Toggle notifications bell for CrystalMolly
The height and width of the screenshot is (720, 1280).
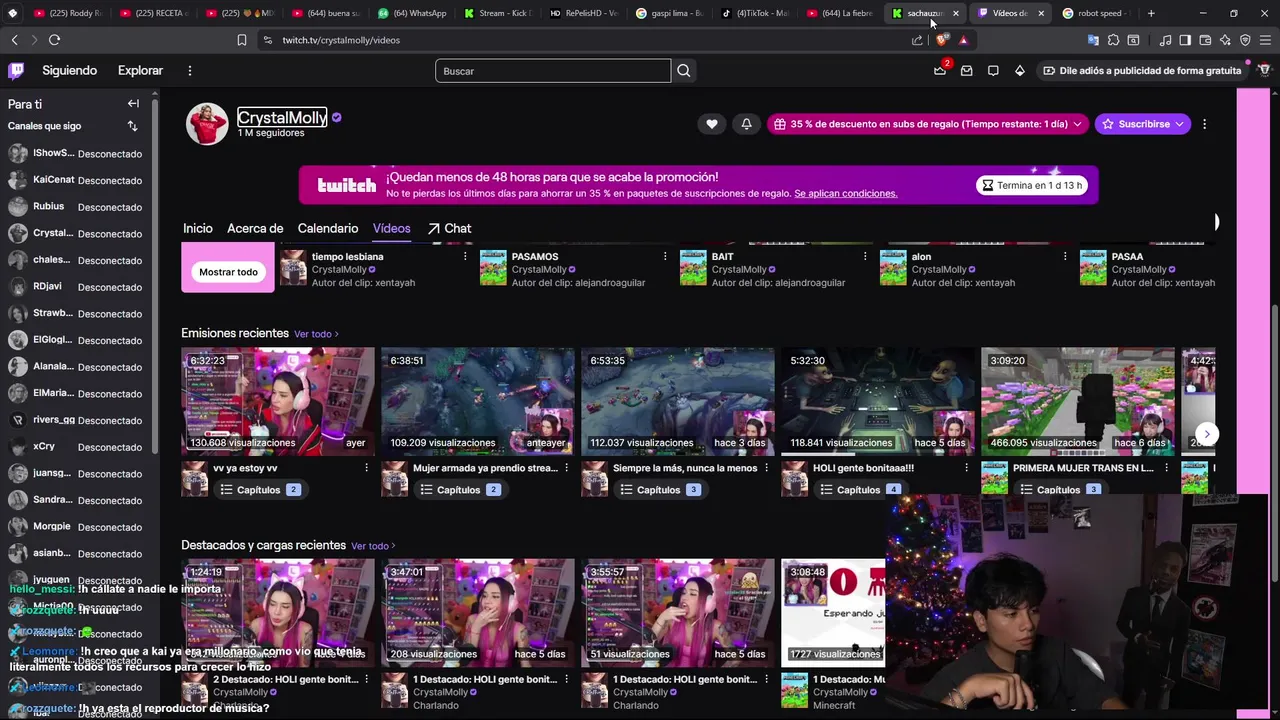(746, 124)
